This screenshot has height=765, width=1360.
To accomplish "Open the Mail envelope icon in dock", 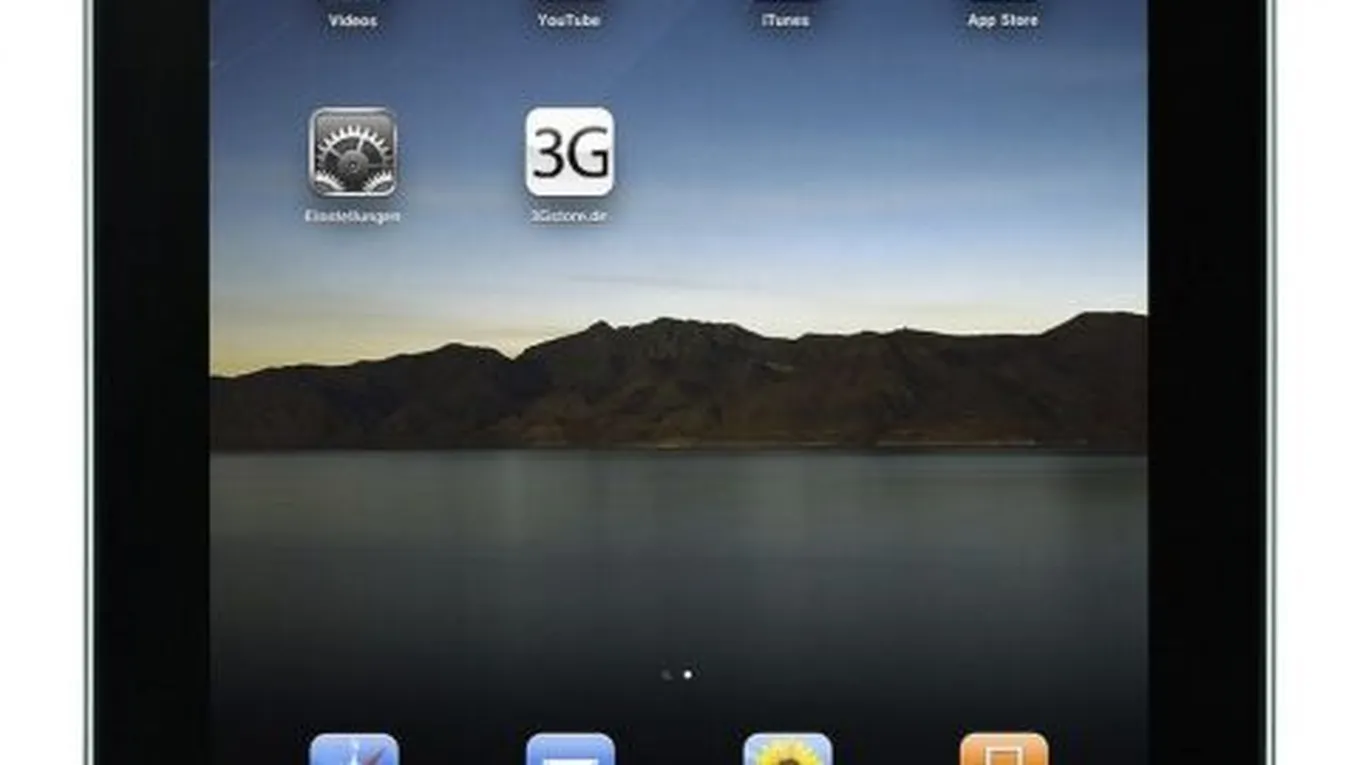I will pyautogui.click(x=570, y=750).
